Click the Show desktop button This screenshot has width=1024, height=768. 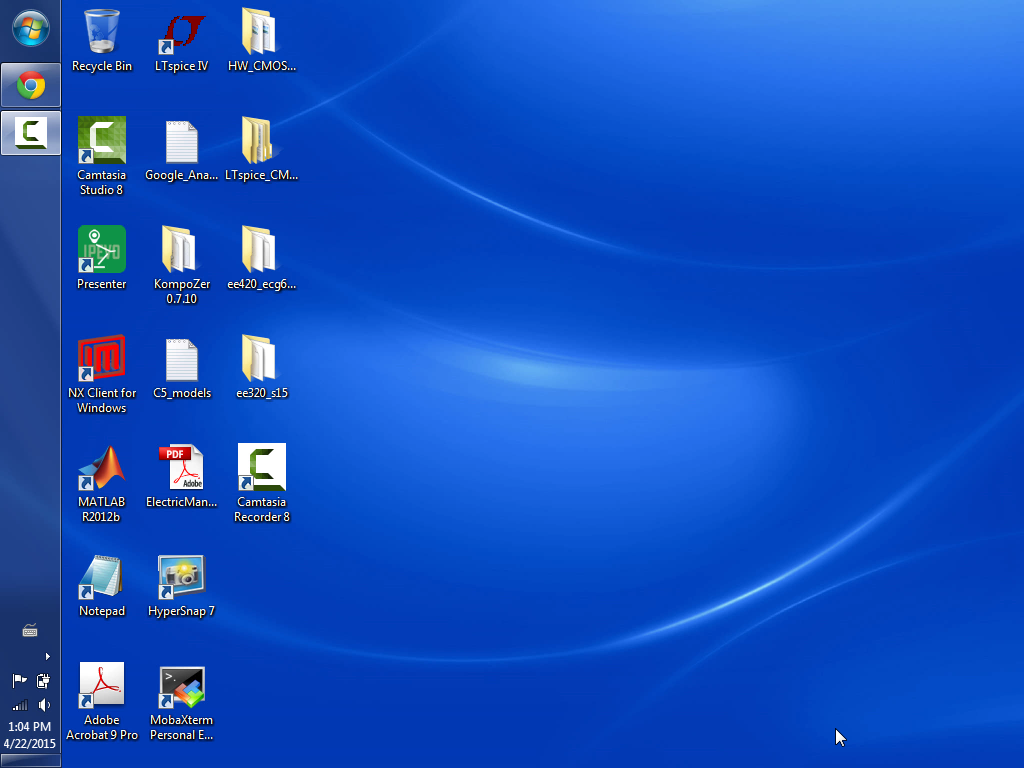coord(30,762)
